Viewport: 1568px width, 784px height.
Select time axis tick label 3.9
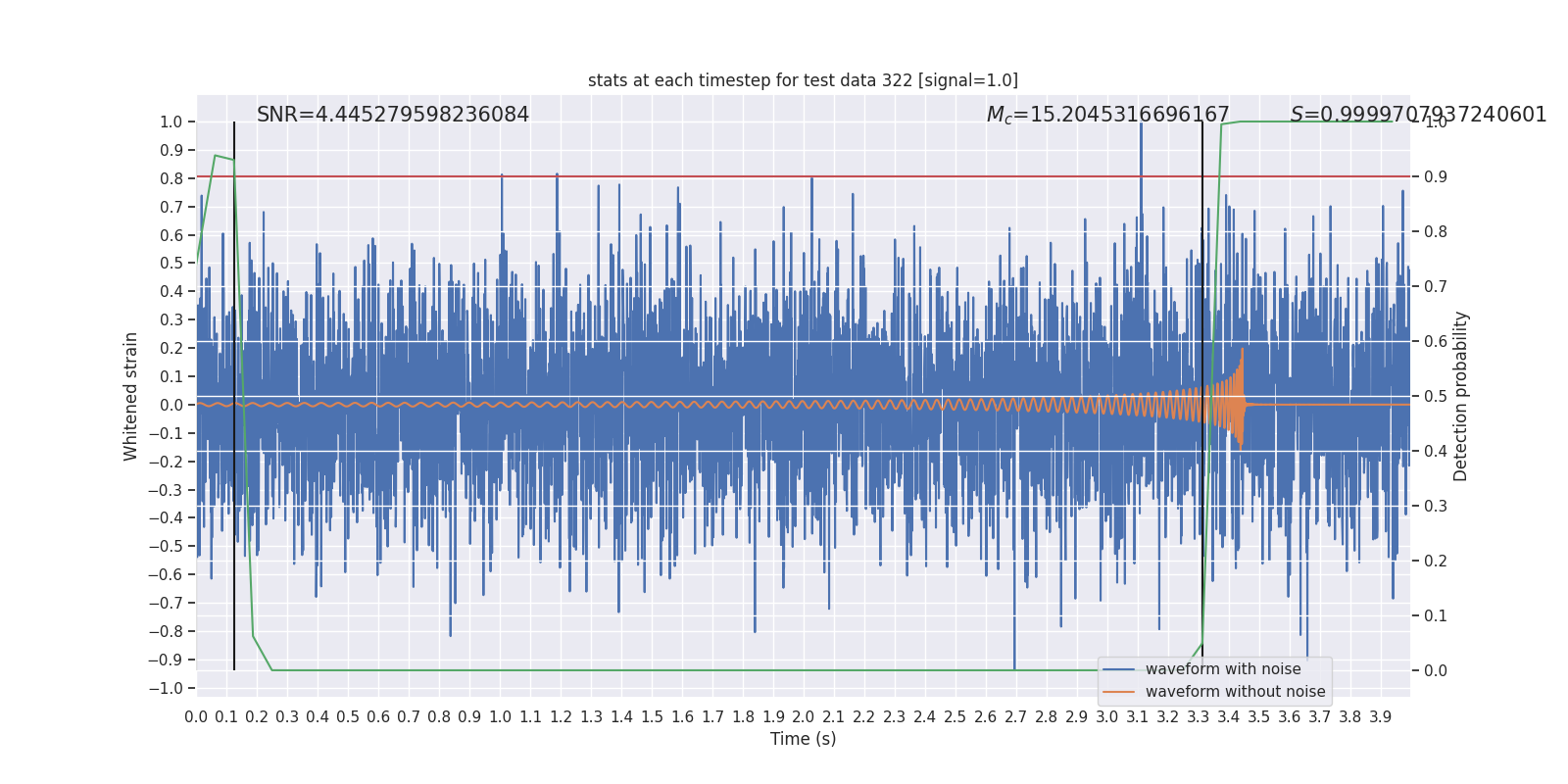click(1381, 716)
